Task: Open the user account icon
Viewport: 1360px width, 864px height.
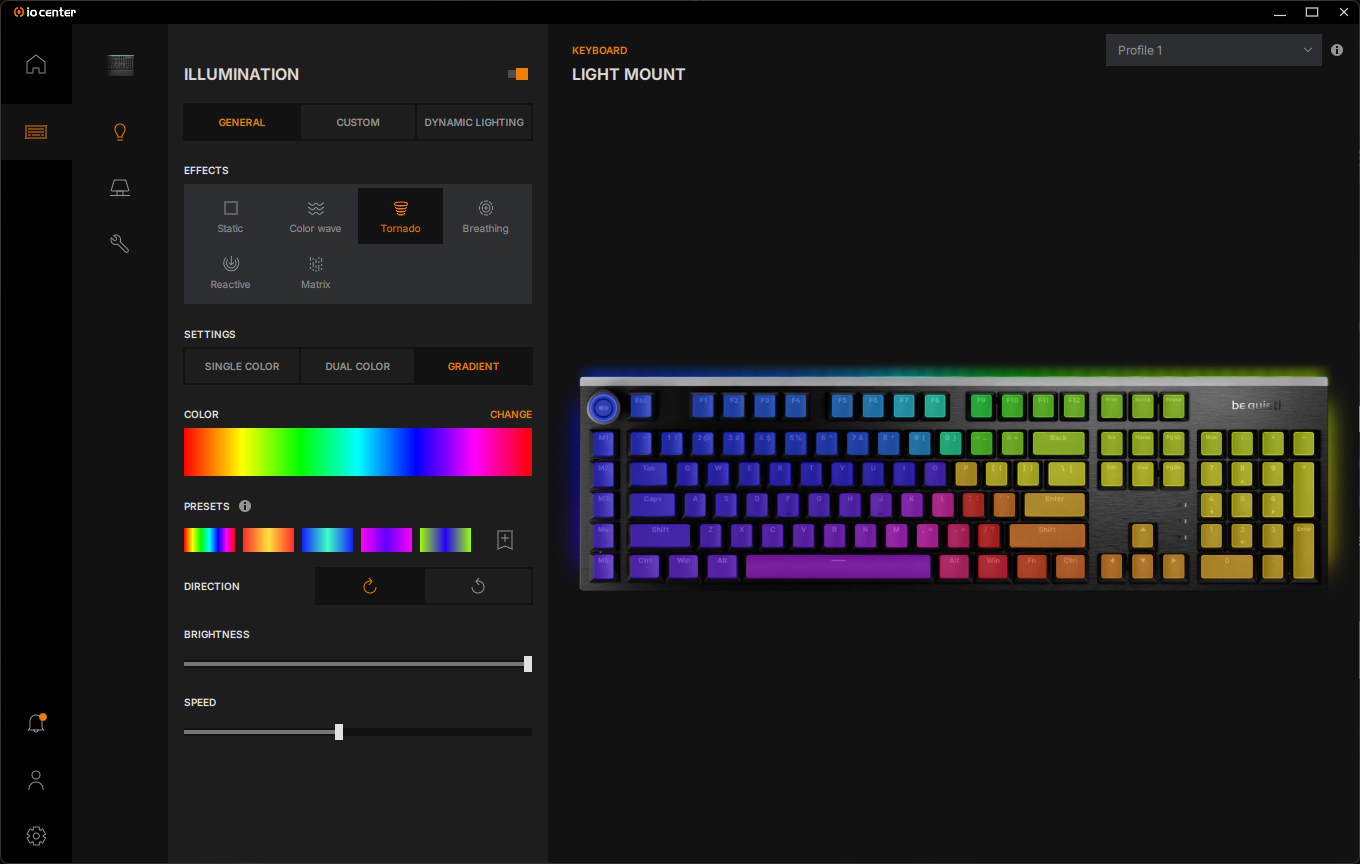Action: click(36, 780)
